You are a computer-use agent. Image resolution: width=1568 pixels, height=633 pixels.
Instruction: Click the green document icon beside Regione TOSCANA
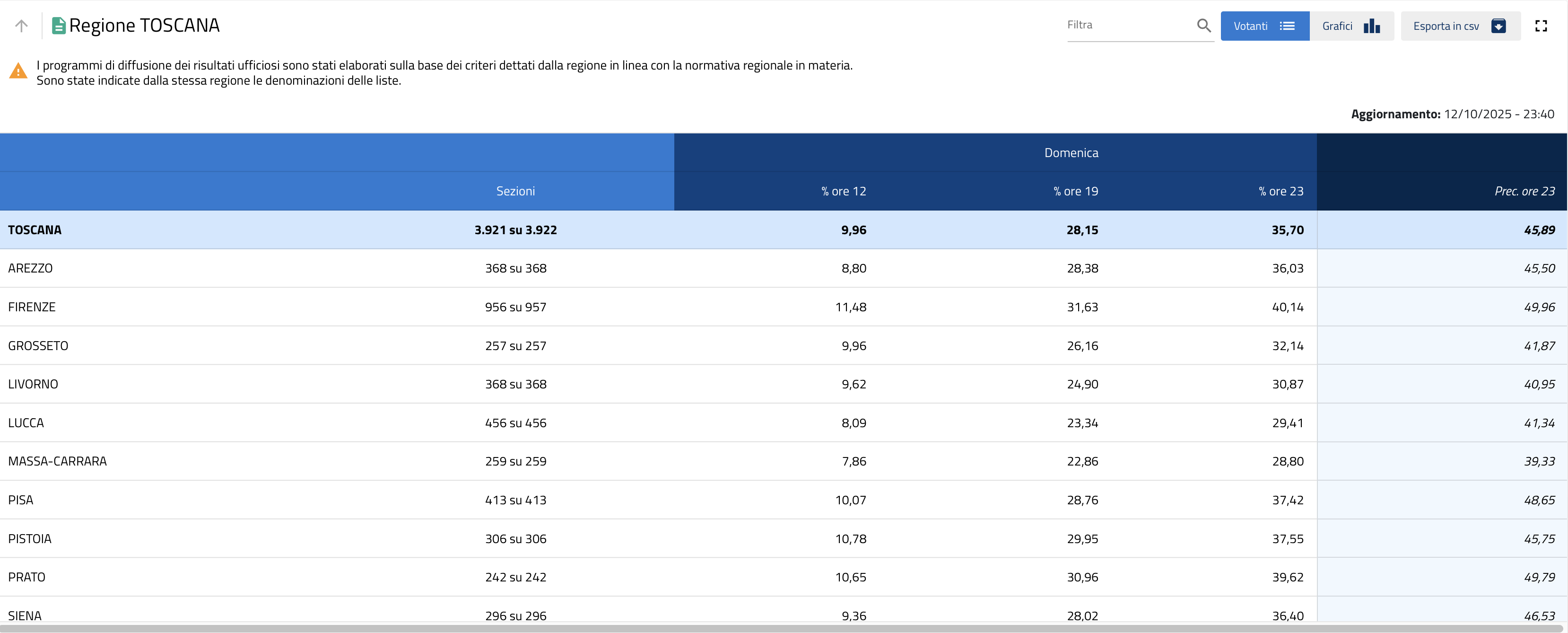point(59,26)
